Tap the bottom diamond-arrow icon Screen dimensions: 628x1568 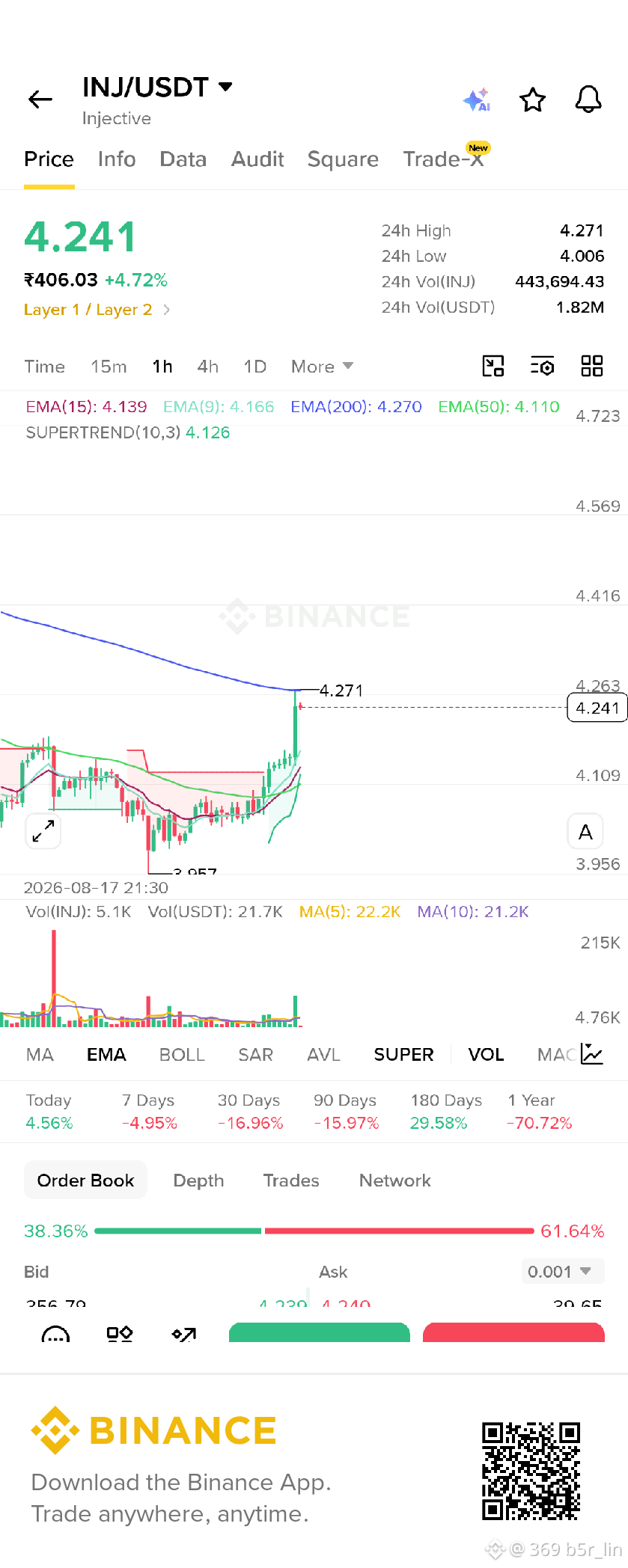coord(184,1334)
